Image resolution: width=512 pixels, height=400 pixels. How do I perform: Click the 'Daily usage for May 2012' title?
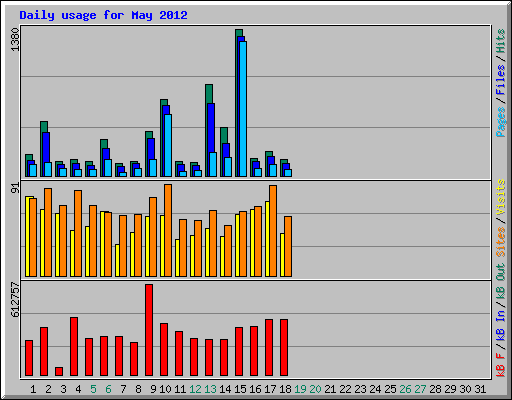click(103, 15)
